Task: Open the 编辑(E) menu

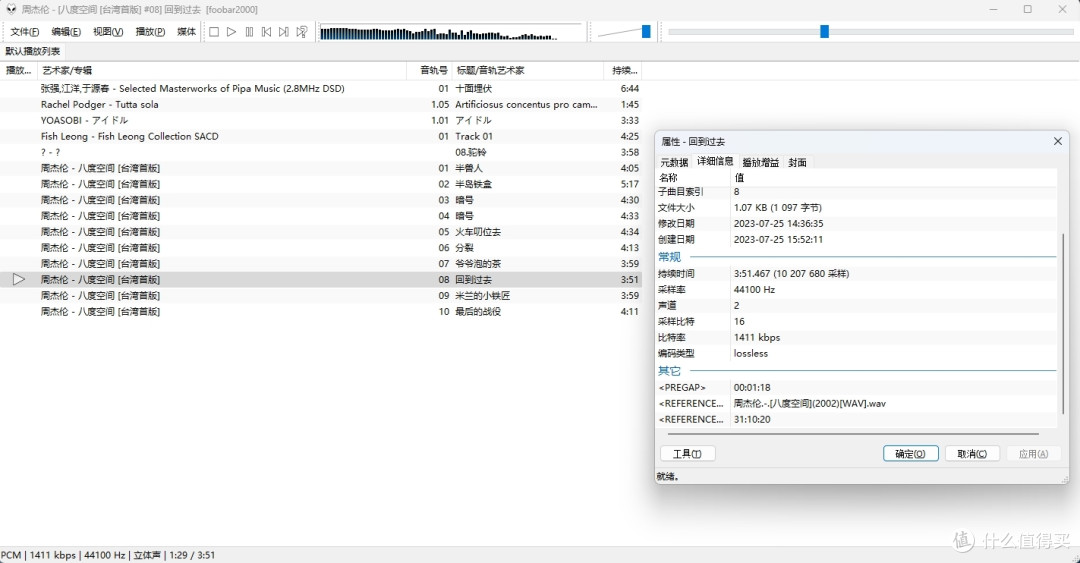Action: point(66,32)
